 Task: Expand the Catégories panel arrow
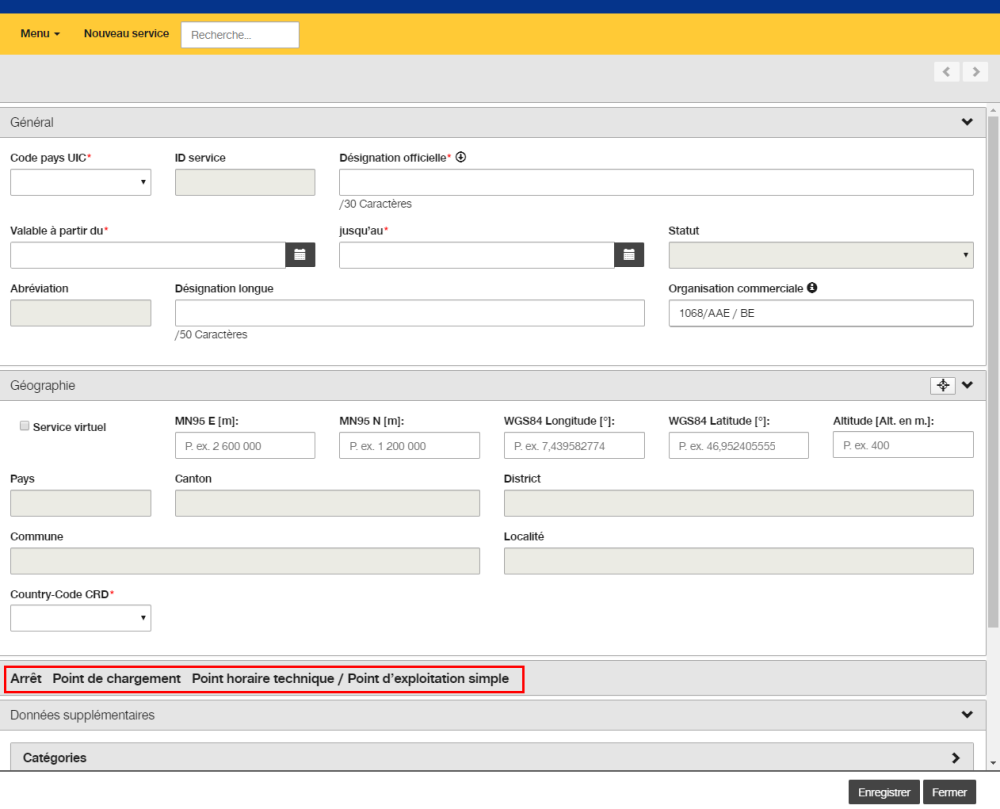tap(955, 757)
